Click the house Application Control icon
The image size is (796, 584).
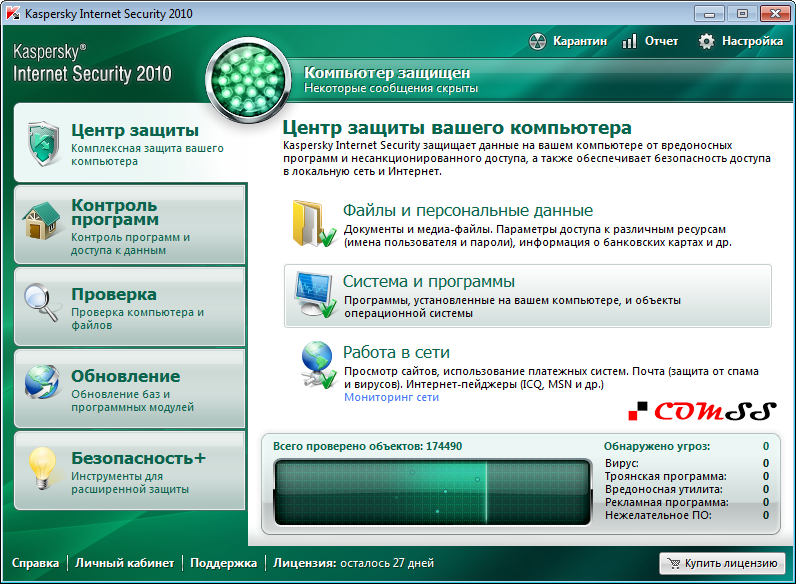[x=43, y=222]
